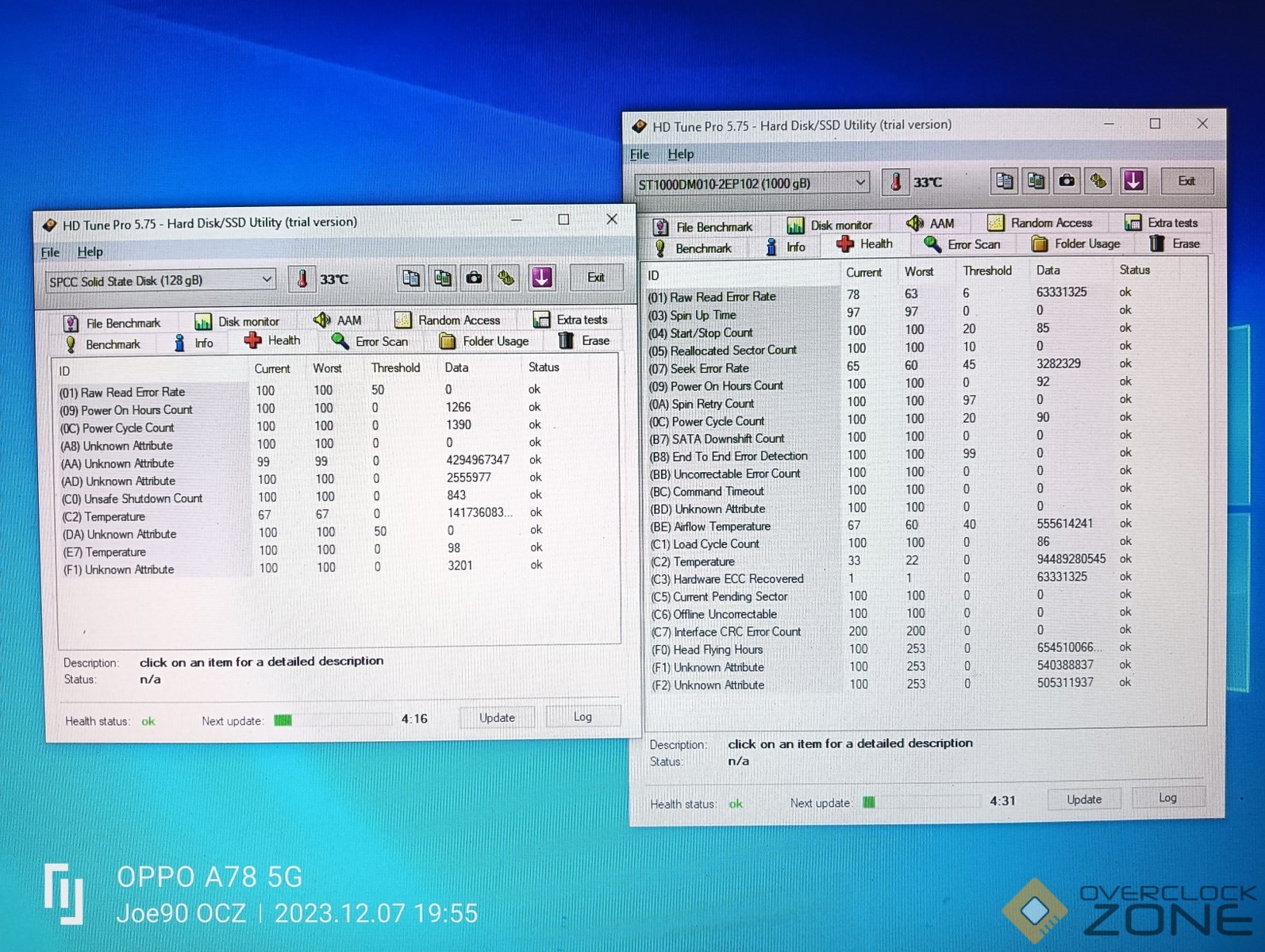The height and width of the screenshot is (952, 1265).
Task: Open ST1000DM010-2EP102 drive selection dropdown
Action: point(752,183)
